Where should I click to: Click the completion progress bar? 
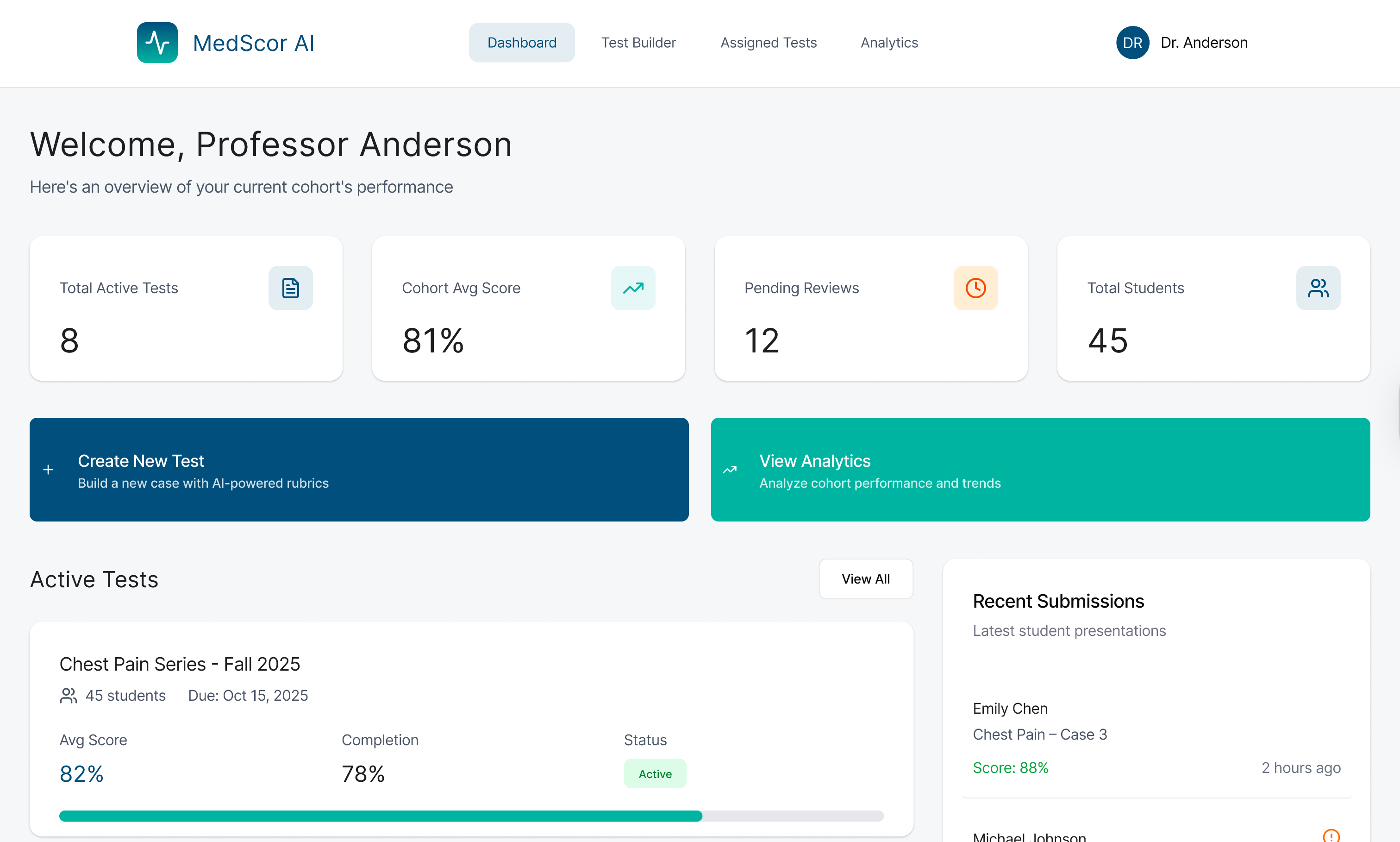pos(471,816)
